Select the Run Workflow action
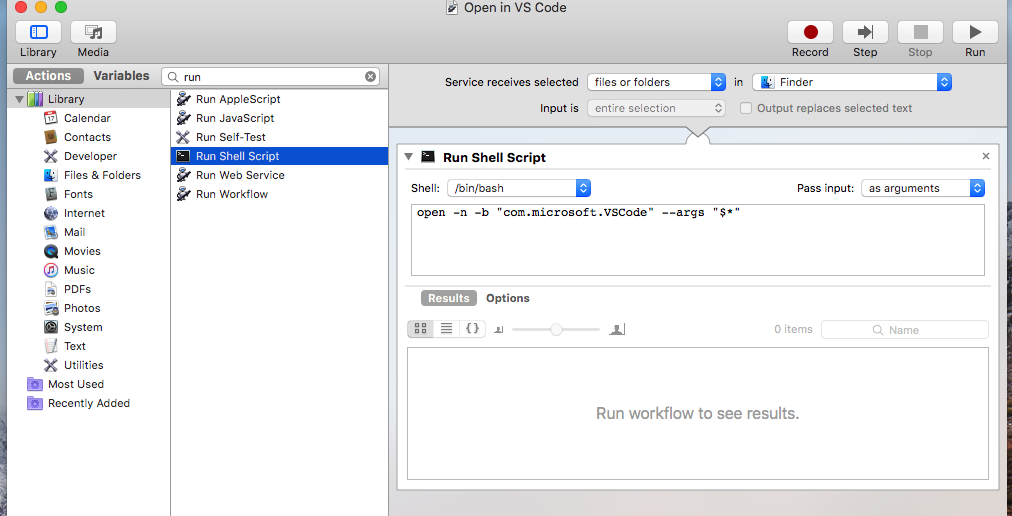1012x516 pixels. coord(279,194)
